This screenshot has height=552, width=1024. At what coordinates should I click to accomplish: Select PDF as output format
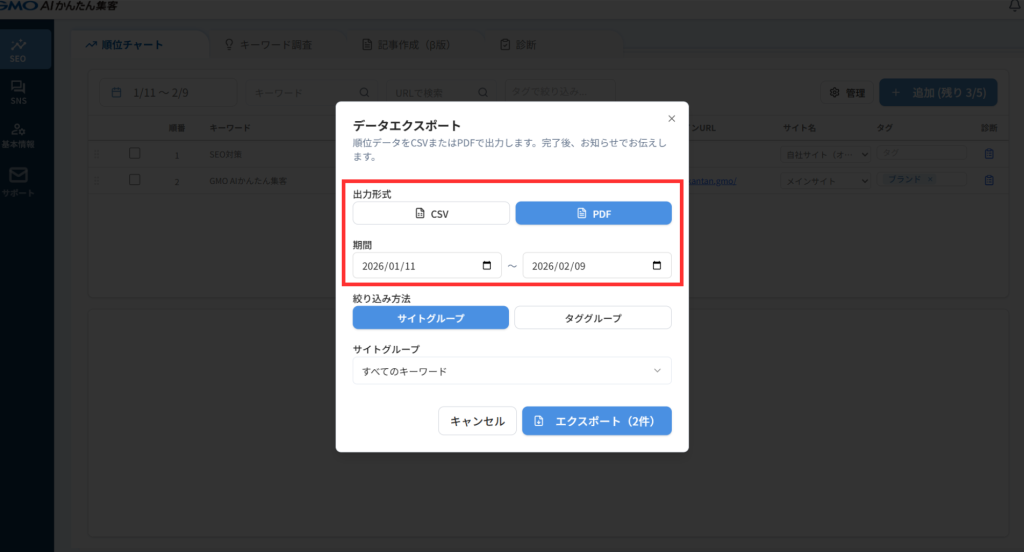click(593, 214)
